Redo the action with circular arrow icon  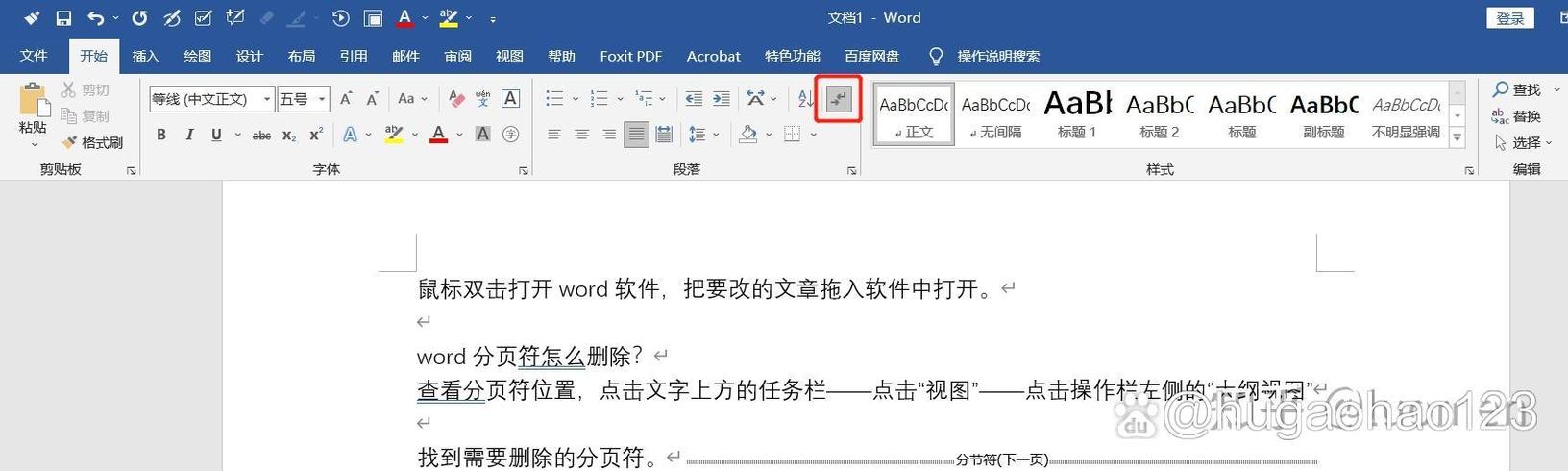(x=140, y=18)
